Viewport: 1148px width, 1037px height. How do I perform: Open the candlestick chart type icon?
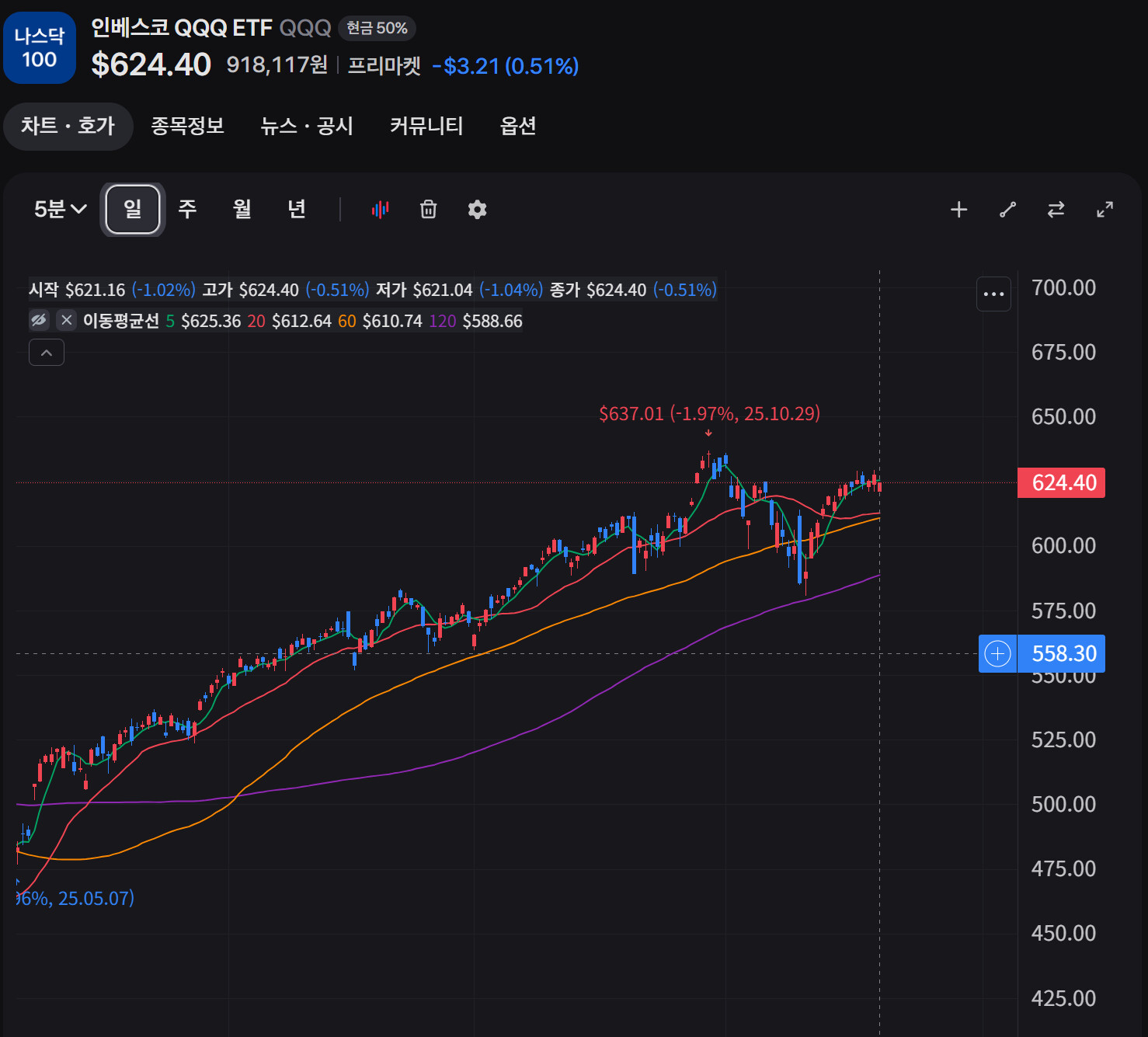380,210
